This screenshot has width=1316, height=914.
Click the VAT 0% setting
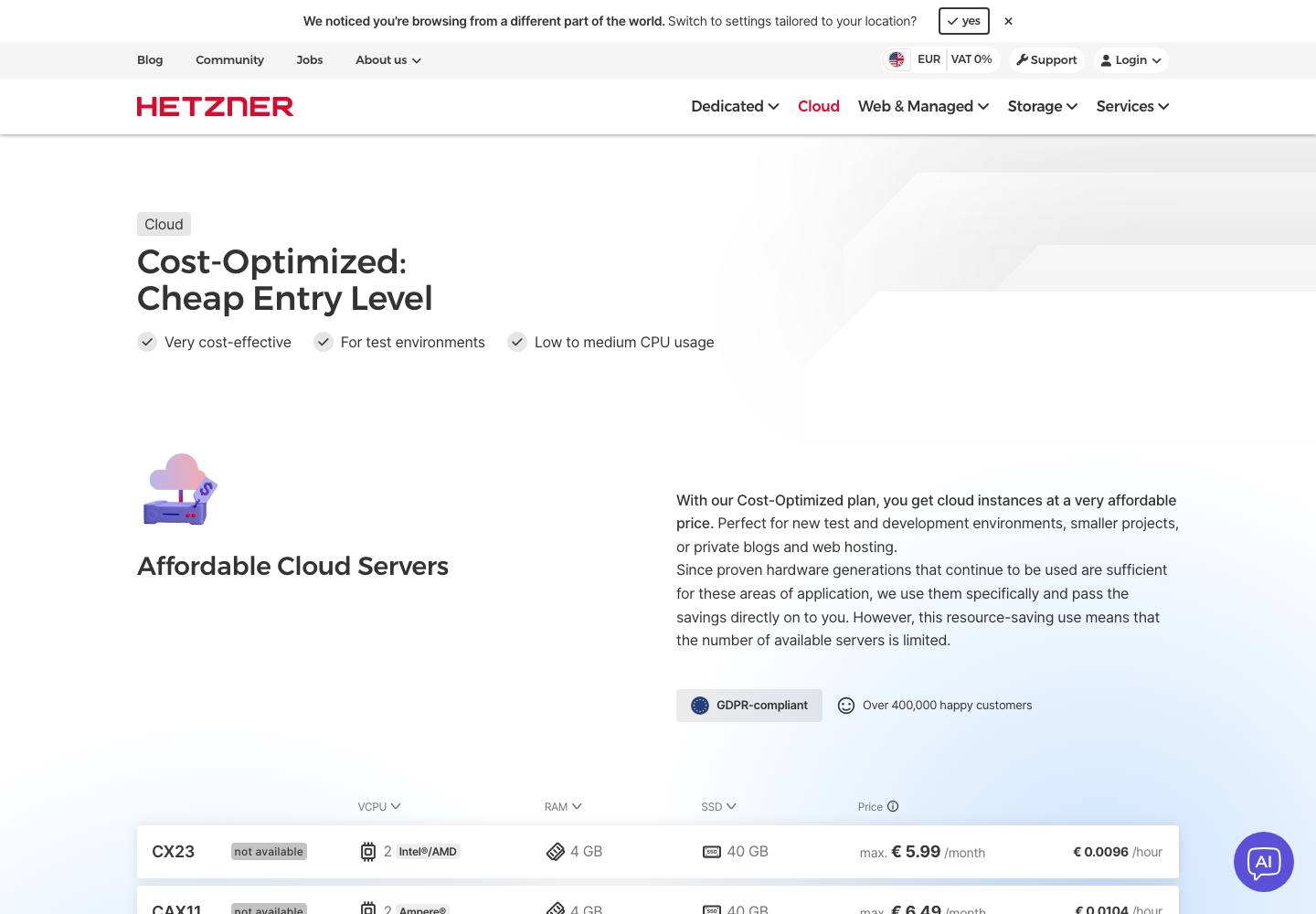coord(971,59)
